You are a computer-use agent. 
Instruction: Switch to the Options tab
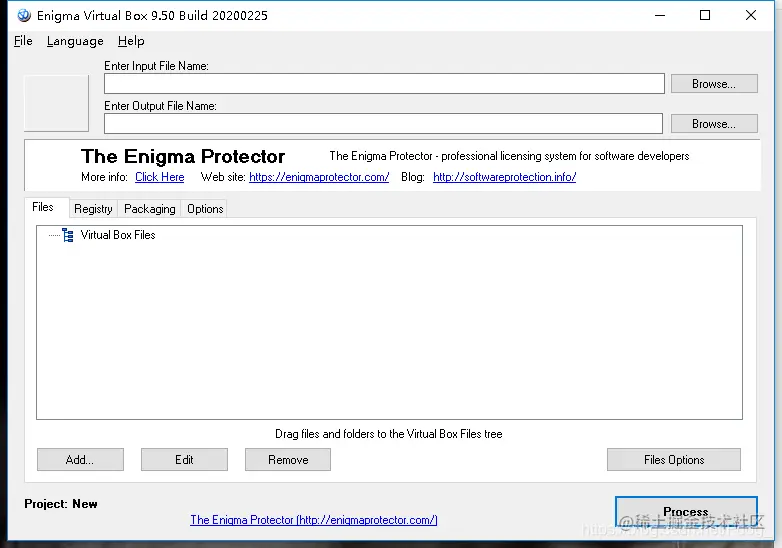[x=205, y=208]
